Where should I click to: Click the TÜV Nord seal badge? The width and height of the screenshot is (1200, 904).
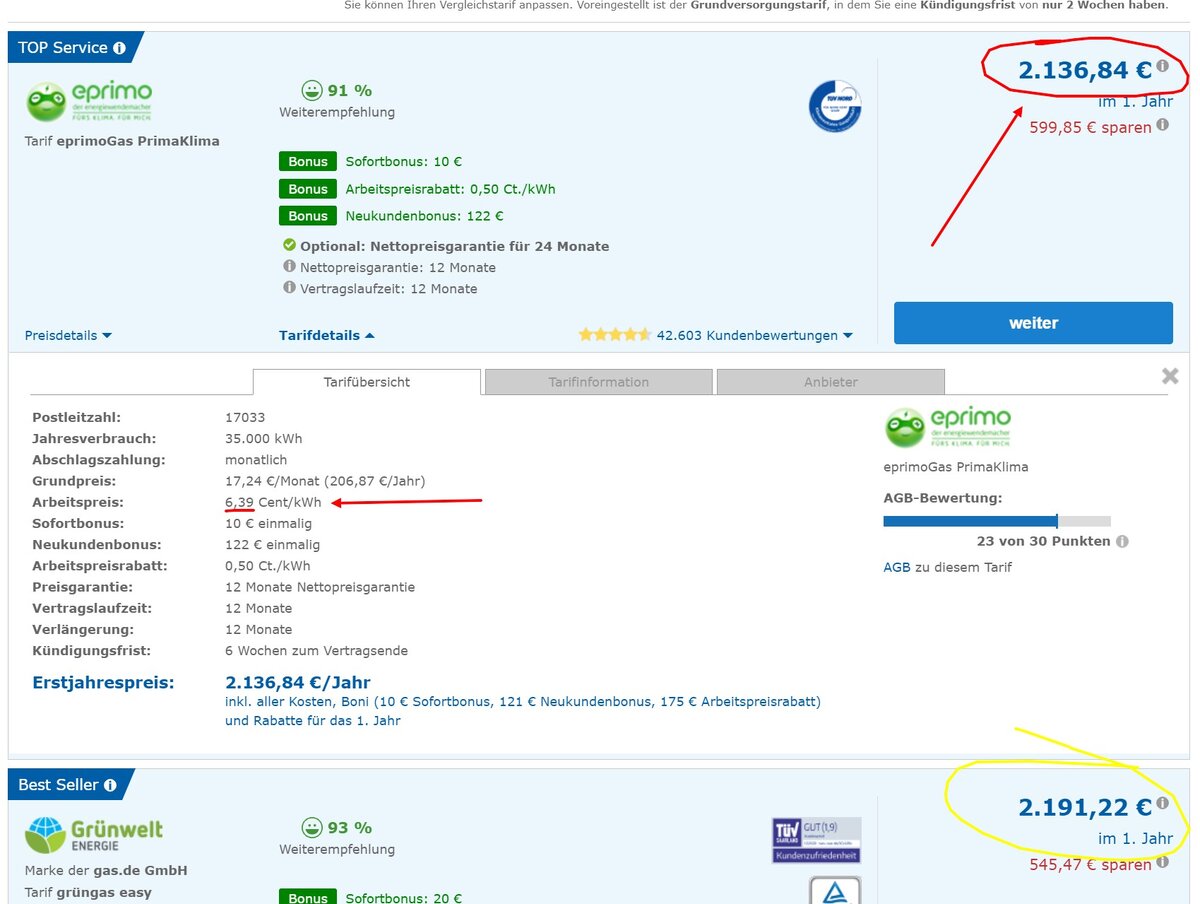[x=835, y=107]
